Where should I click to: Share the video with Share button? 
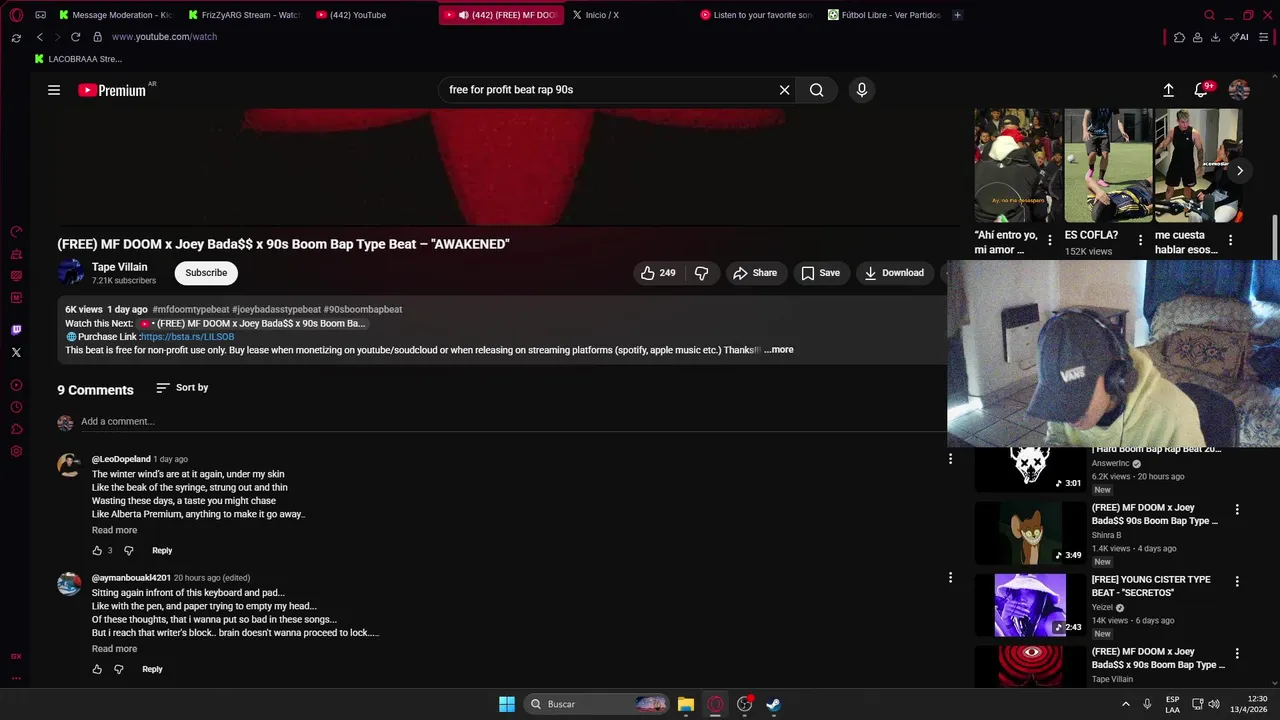click(x=754, y=273)
